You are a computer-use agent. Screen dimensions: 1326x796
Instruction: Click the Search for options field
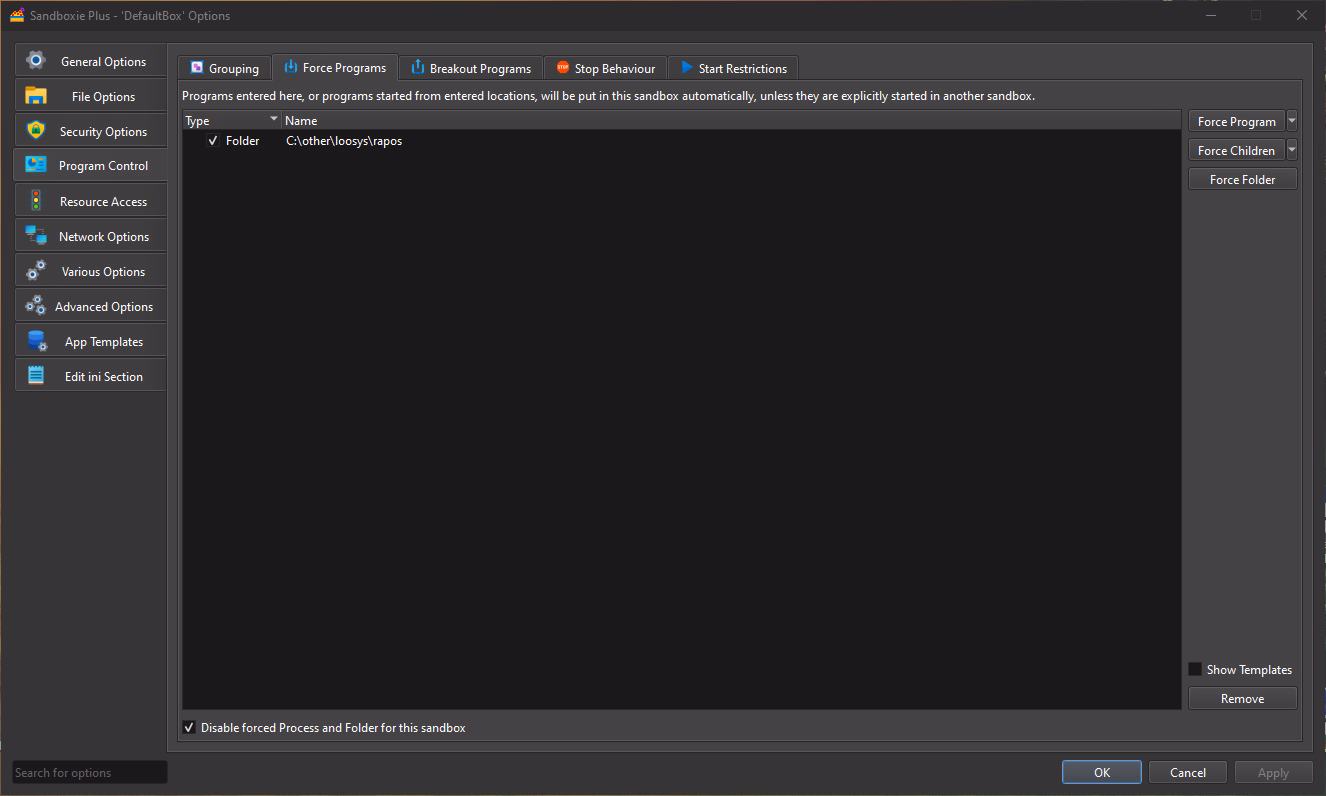(89, 773)
